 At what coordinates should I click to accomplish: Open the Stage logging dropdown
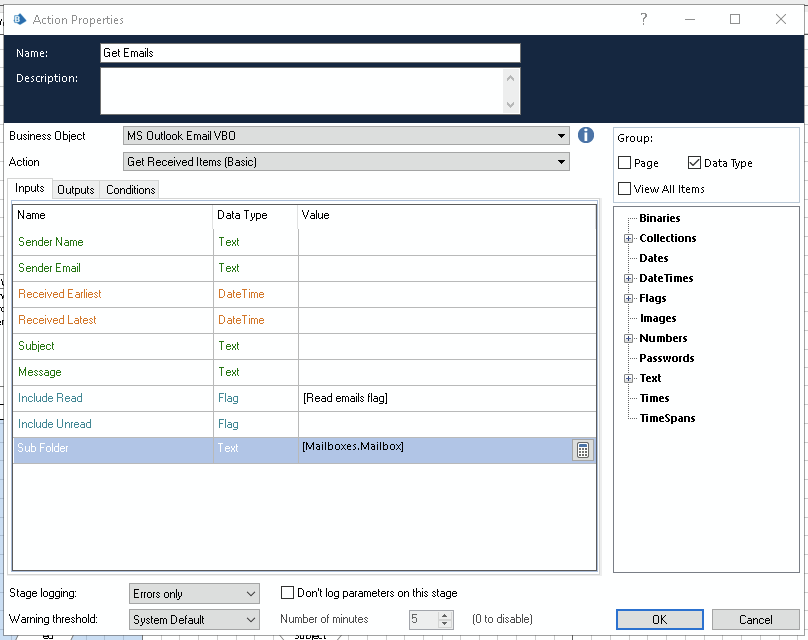click(250, 594)
